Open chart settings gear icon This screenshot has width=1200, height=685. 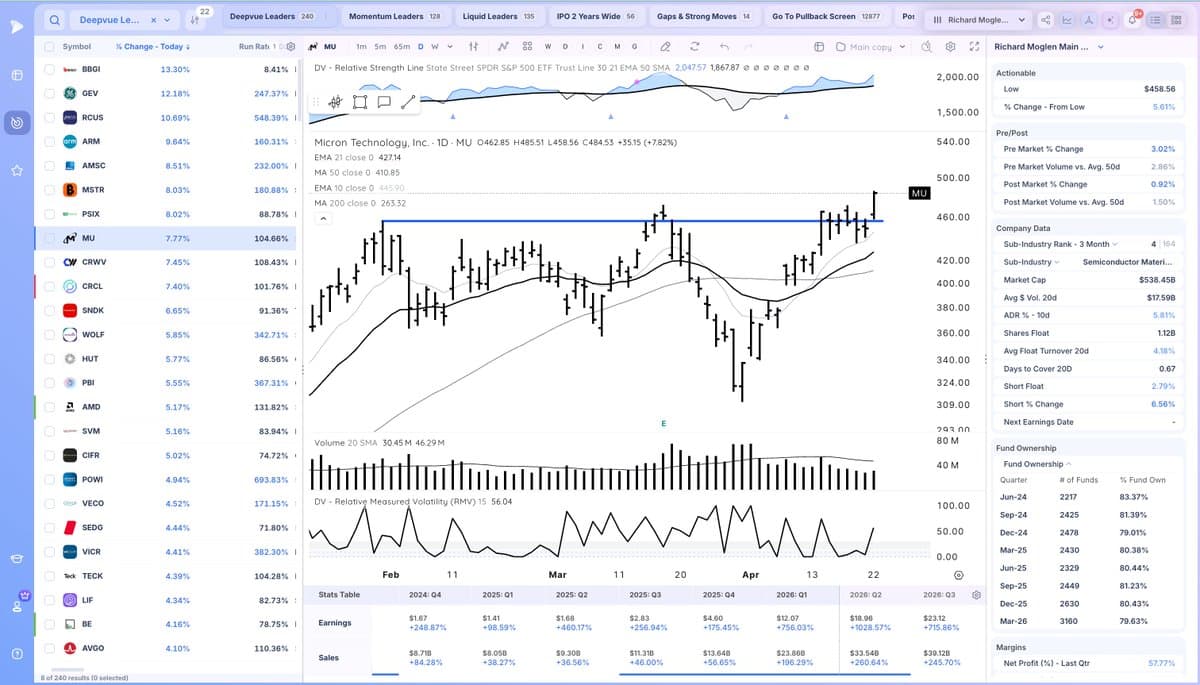click(x=949, y=46)
